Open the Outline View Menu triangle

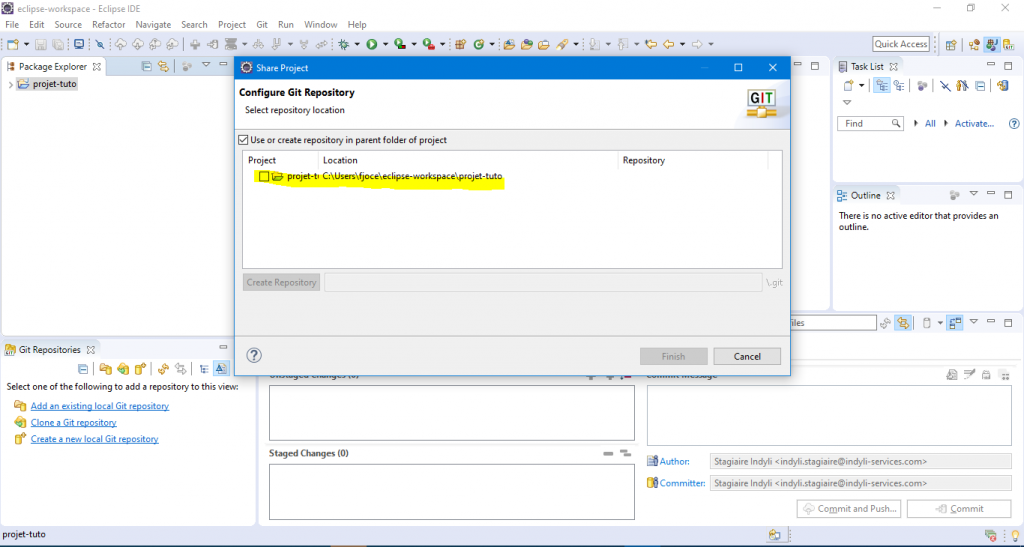[x=974, y=194]
